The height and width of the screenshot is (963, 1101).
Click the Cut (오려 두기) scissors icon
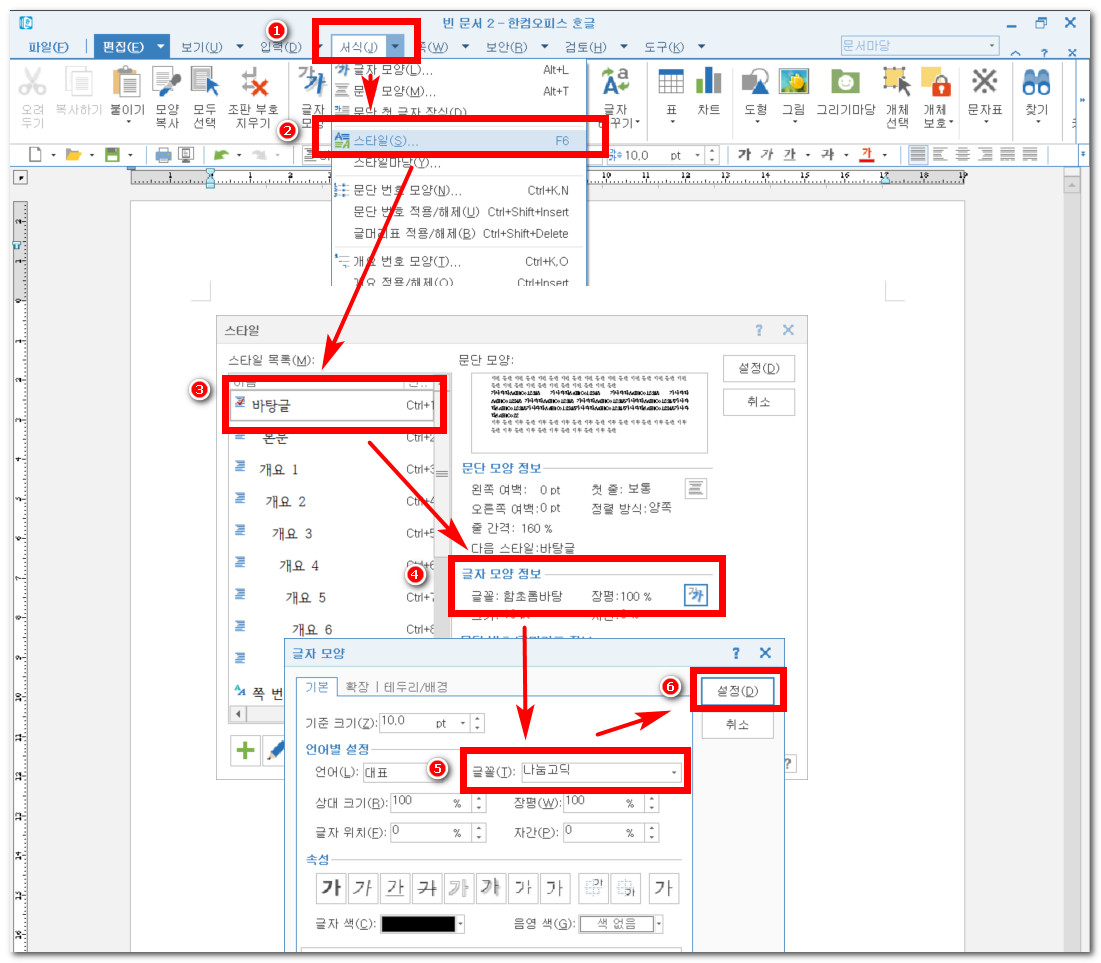(x=32, y=83)
